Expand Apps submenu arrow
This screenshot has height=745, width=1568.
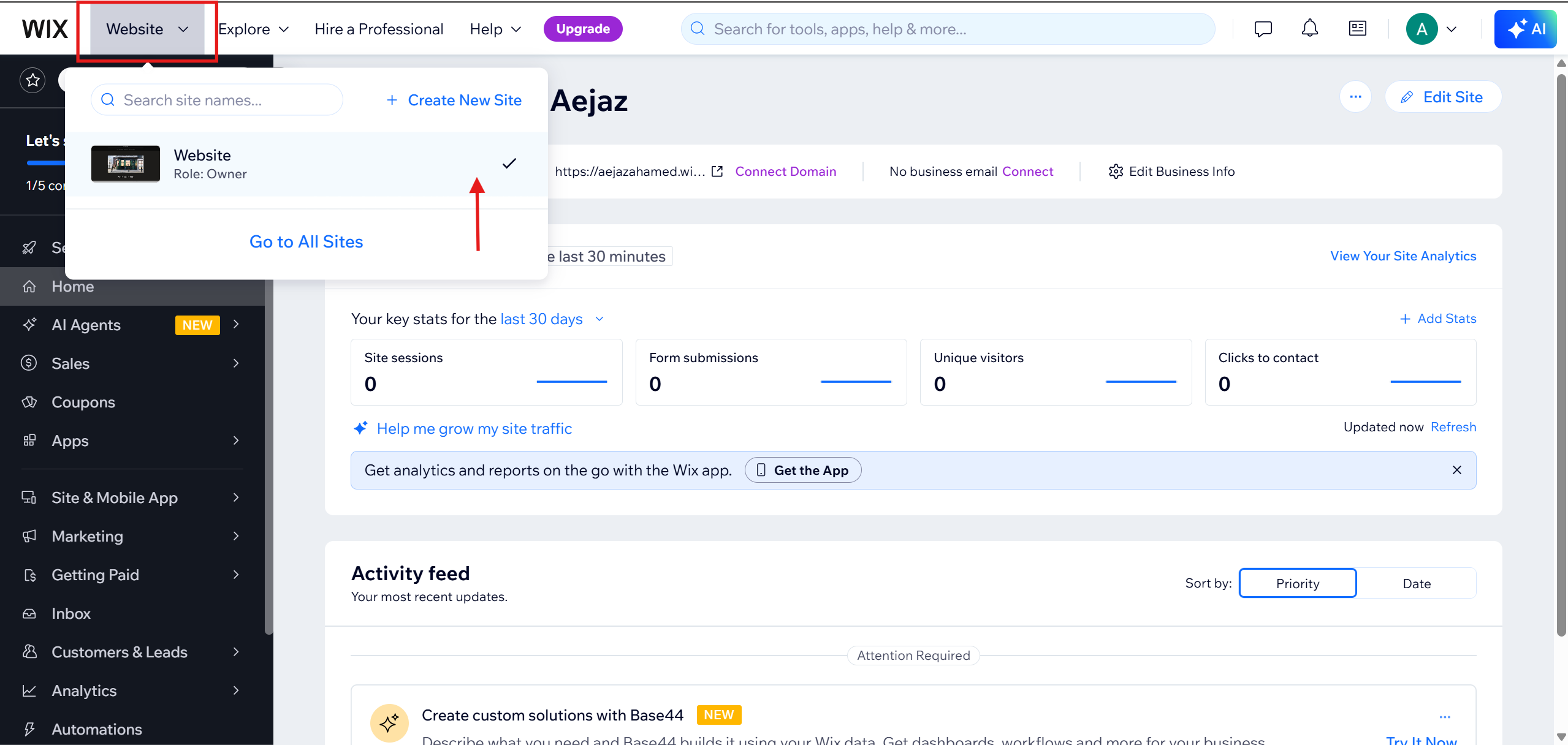point(236,441)
